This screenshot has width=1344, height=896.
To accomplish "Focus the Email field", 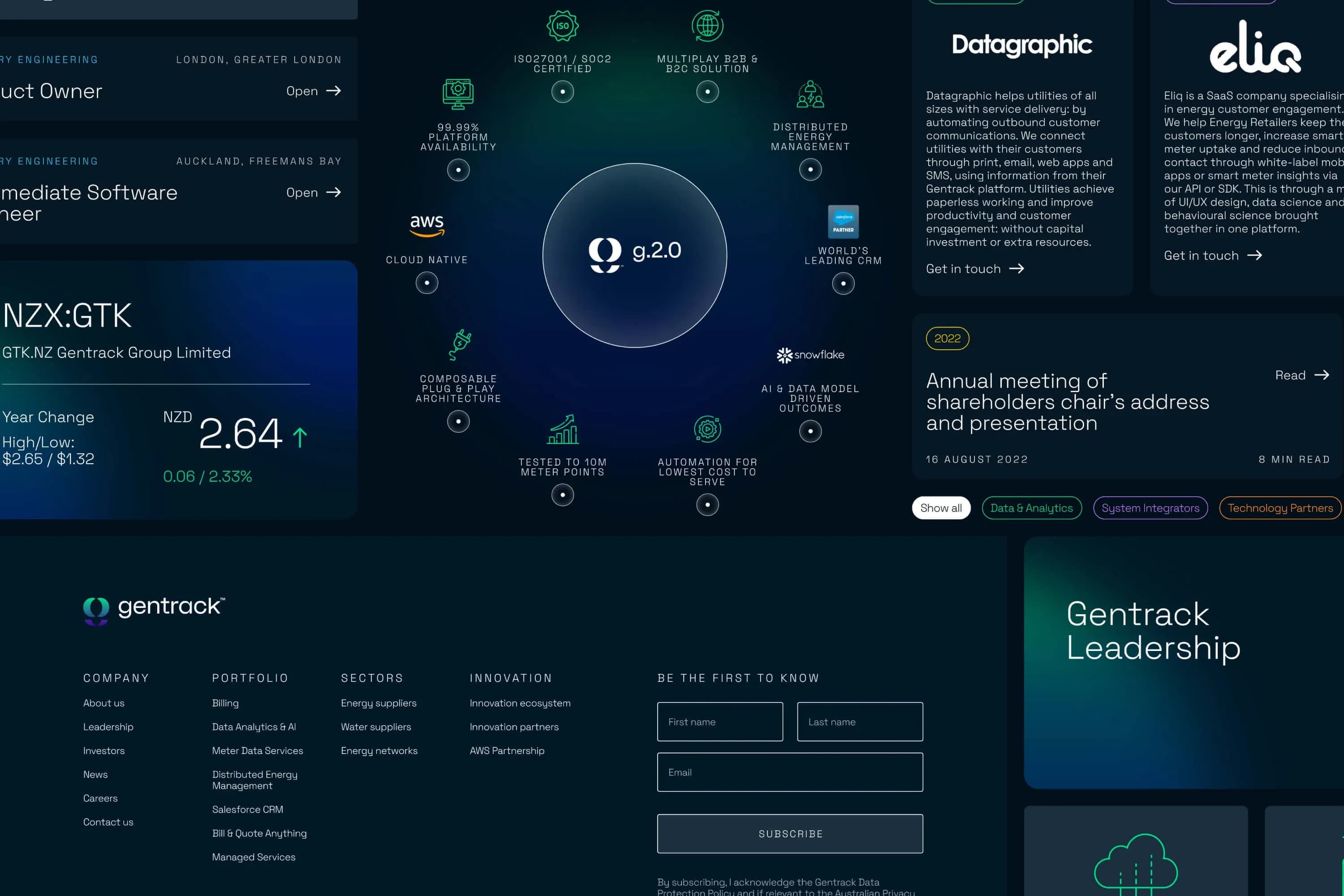I will click(790, 772).
